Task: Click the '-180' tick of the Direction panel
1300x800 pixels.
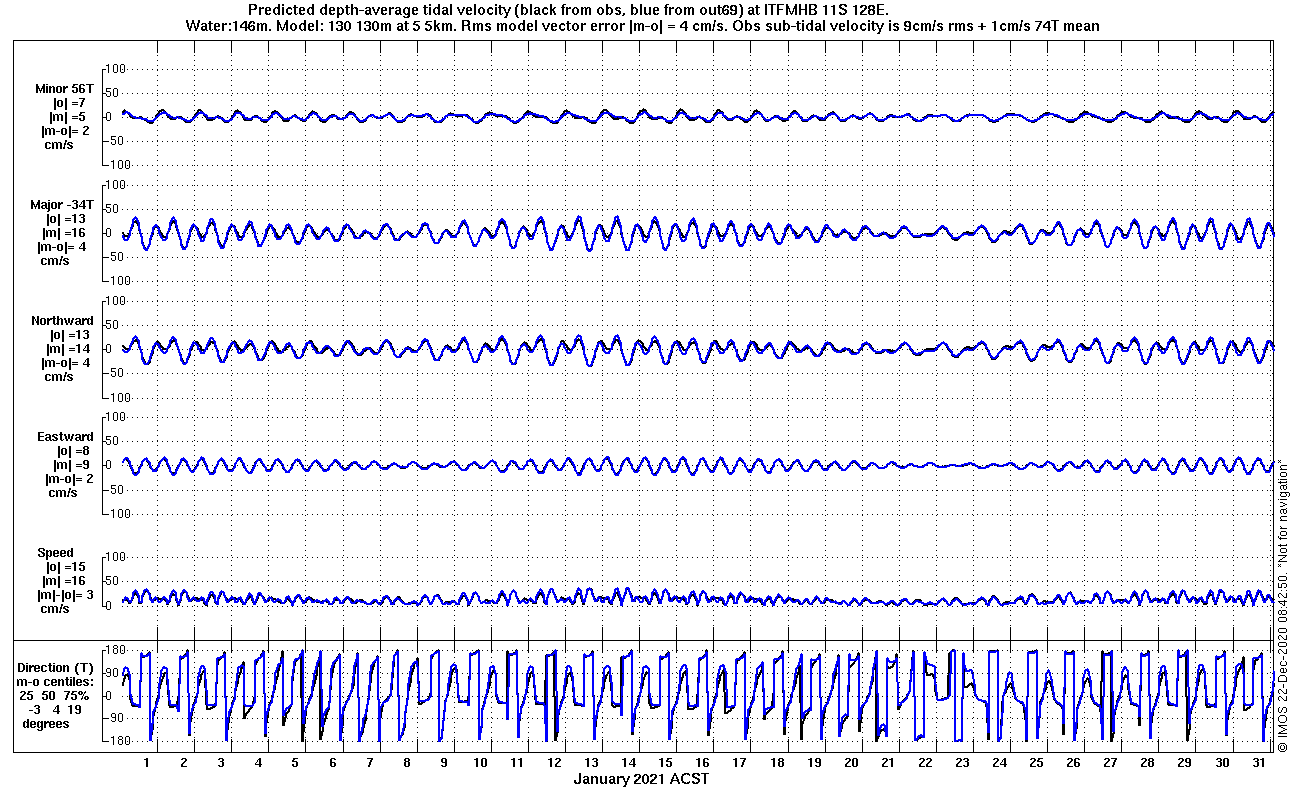Action: point(117,741)
